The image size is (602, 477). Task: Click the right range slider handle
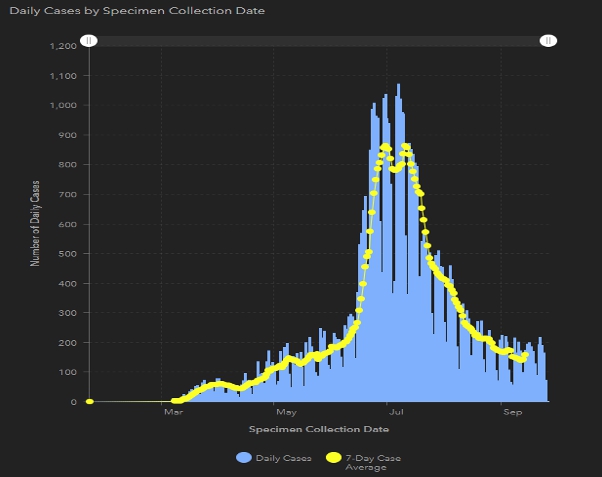pyautogui.click(x=548, y=41)
